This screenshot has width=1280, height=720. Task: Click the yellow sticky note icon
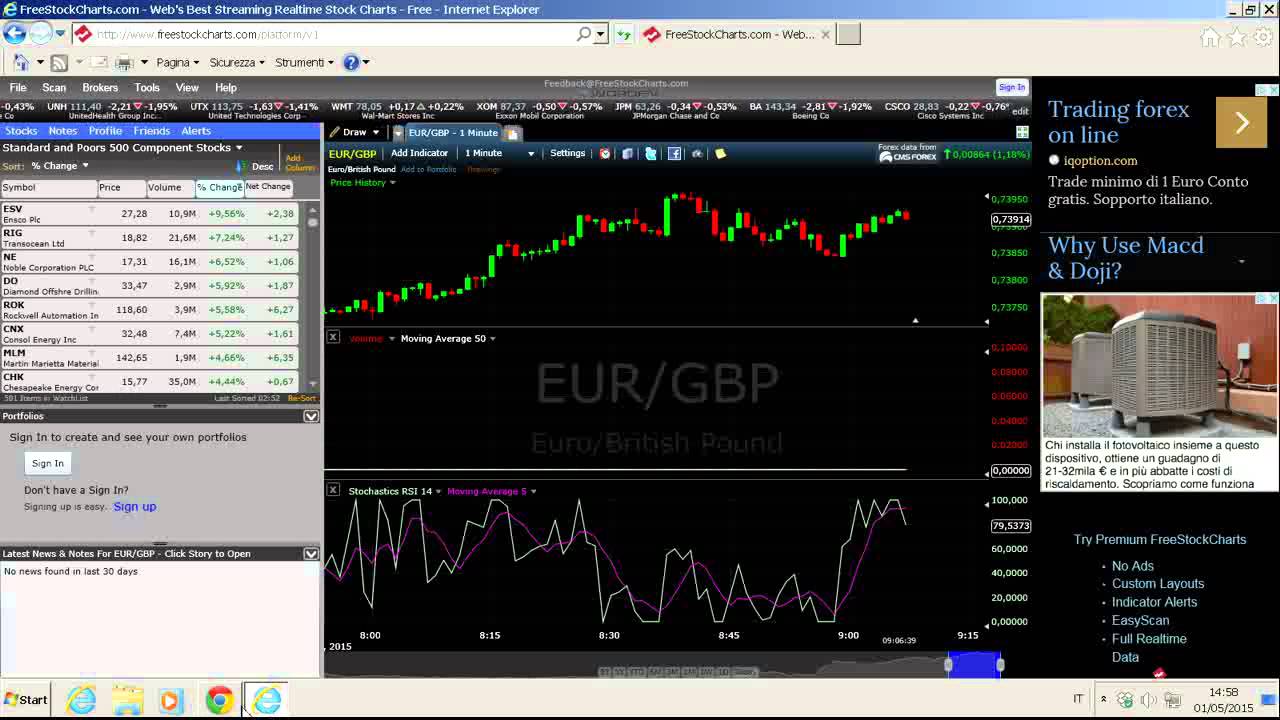720,153
